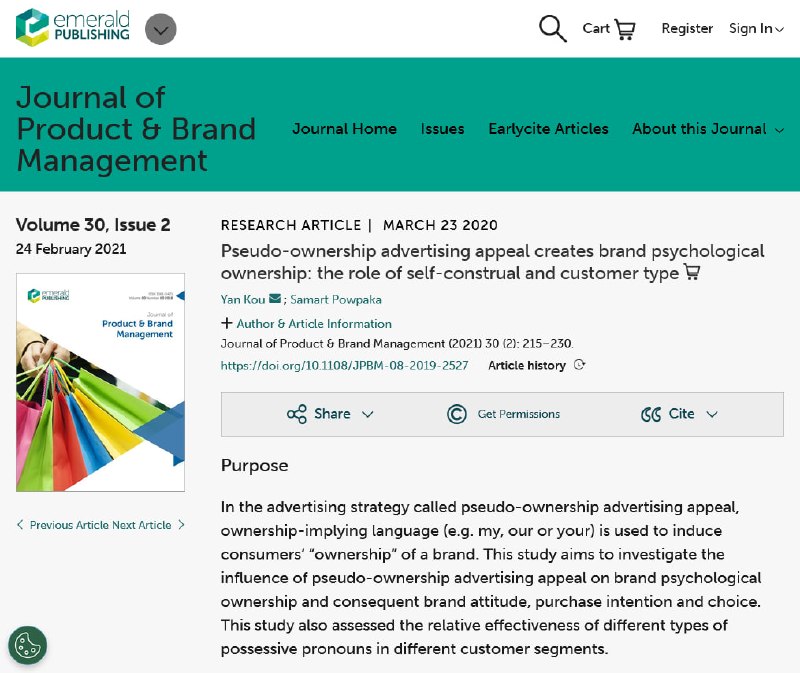Expand Author & Article Information
Image resolution: width=800 pixels, height=673 pixels.
pos(306,323)
